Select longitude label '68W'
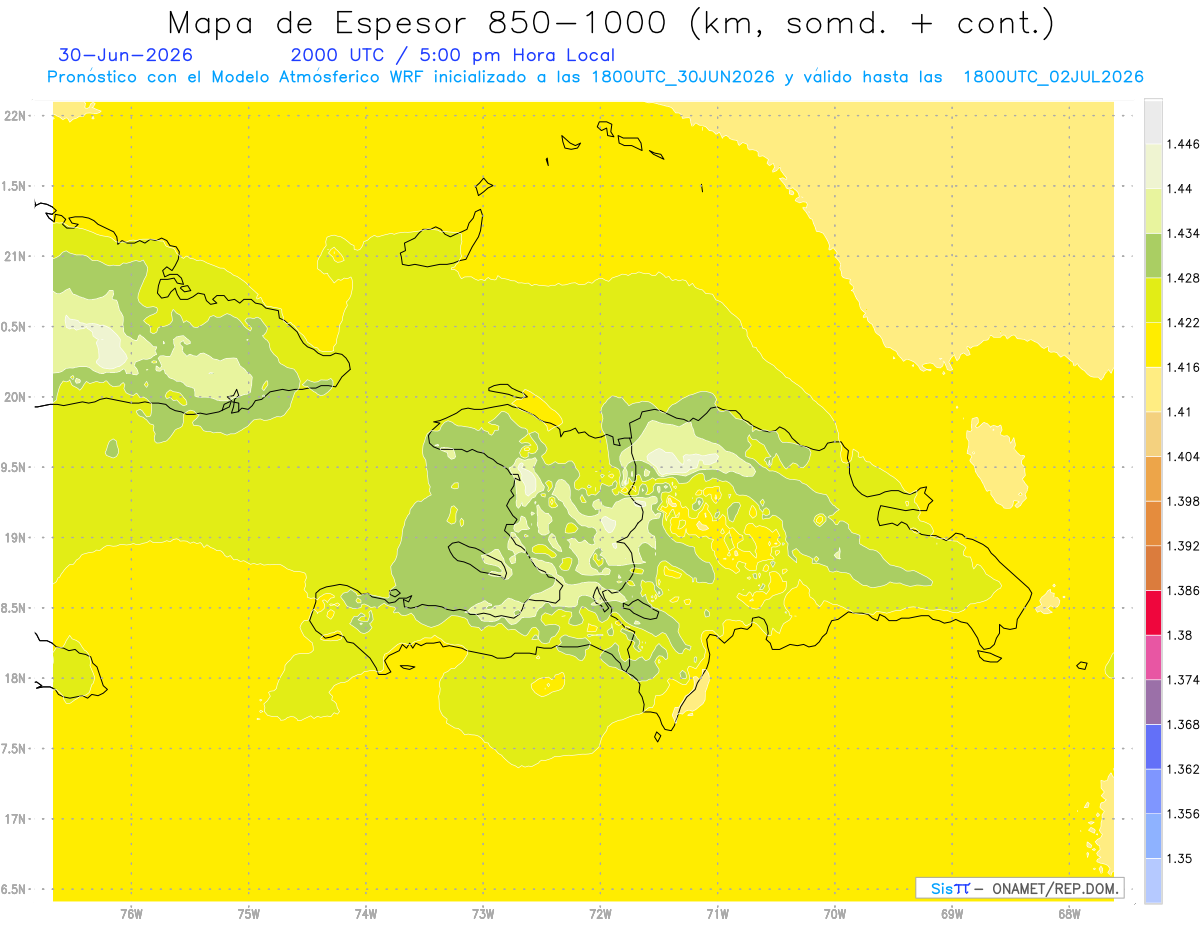 click(x=1069, y=913)
